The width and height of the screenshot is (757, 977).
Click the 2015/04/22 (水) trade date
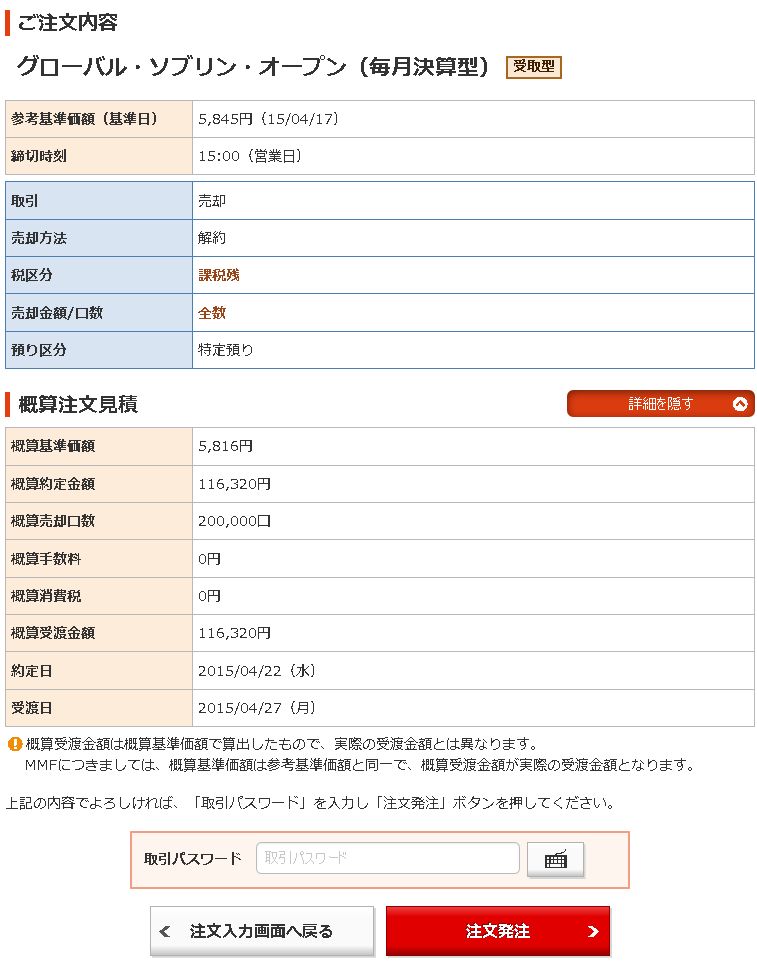pyautogui.click(x=257, y=671)
